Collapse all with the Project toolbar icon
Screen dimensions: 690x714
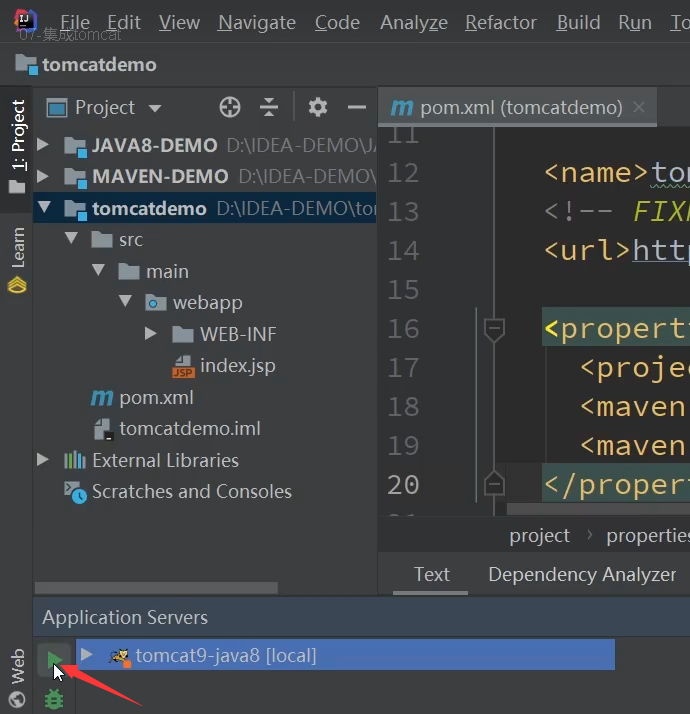269,108
